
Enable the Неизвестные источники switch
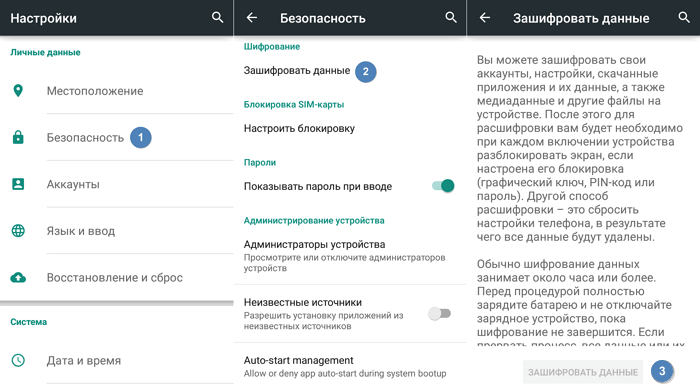pyautogui.click(x=440, y=314)
